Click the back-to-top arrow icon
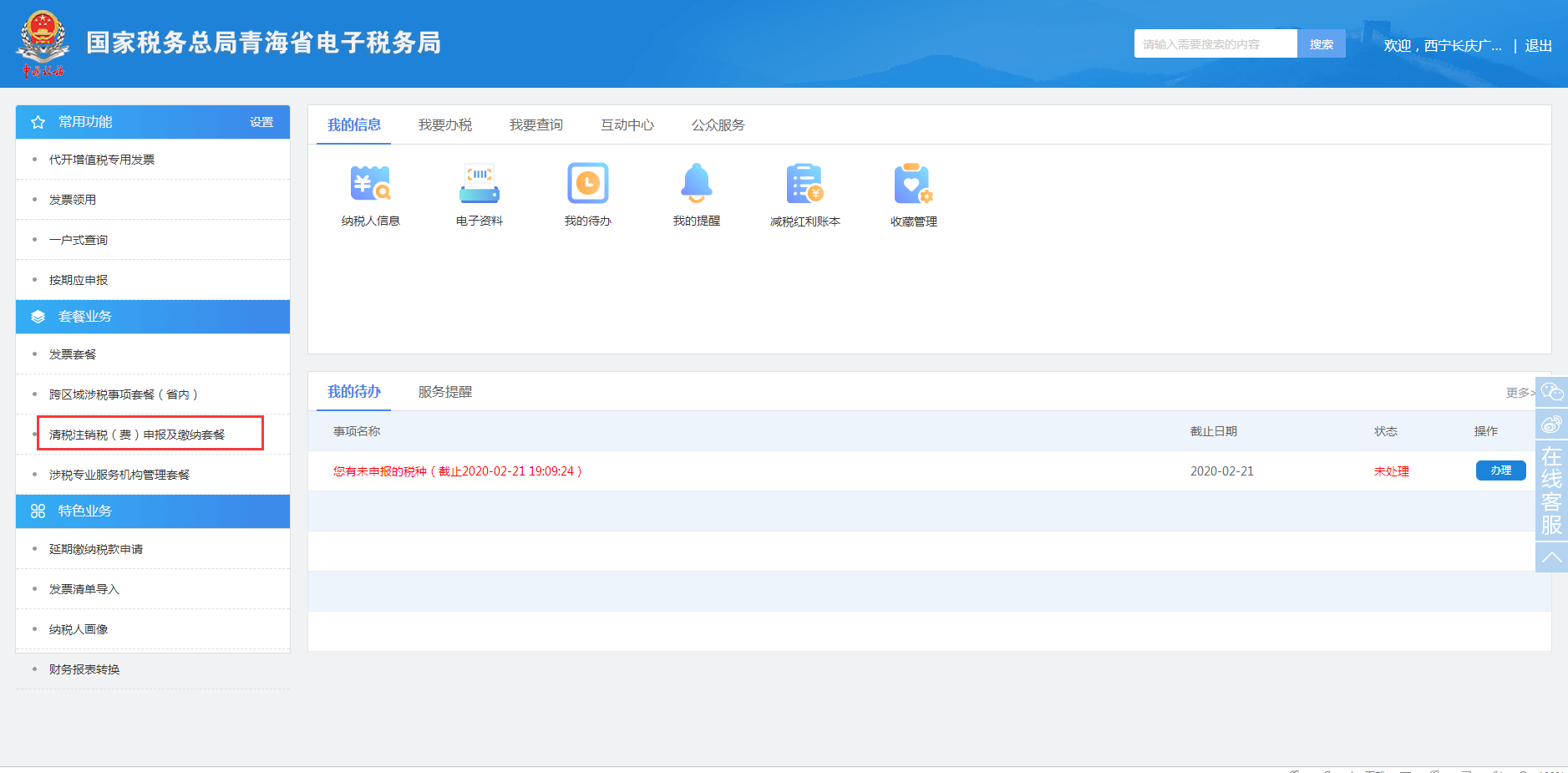Screen dimensions: 1568x773 coord(1551,557)
